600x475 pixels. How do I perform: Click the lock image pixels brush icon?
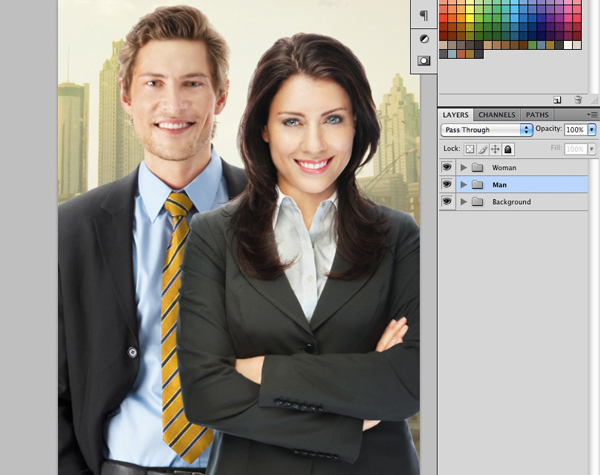tap(483, 149)
